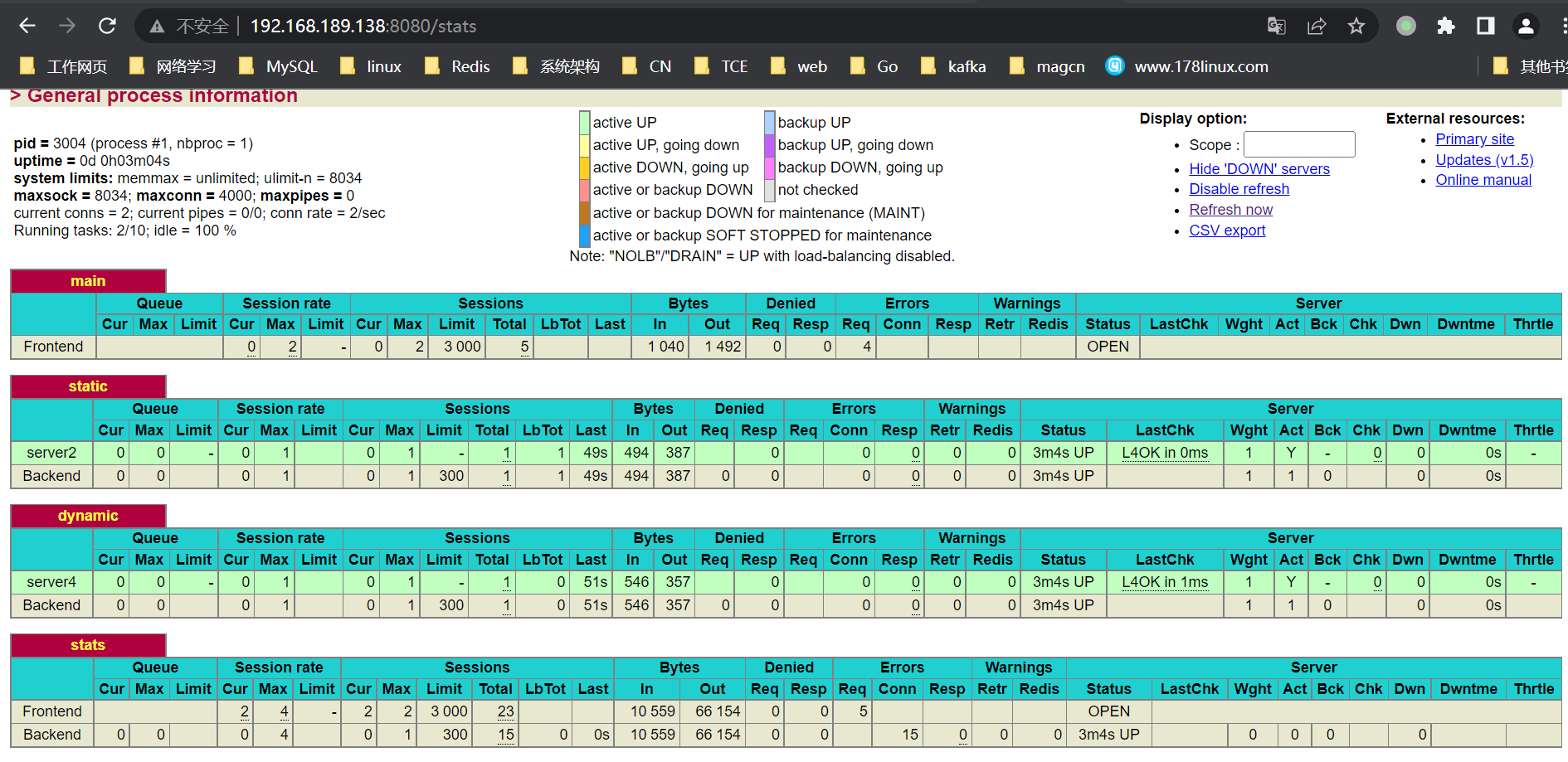Viewport: 1568px width, 762px height.
Task: Open the Online manual link
Action: point(1484,180)
